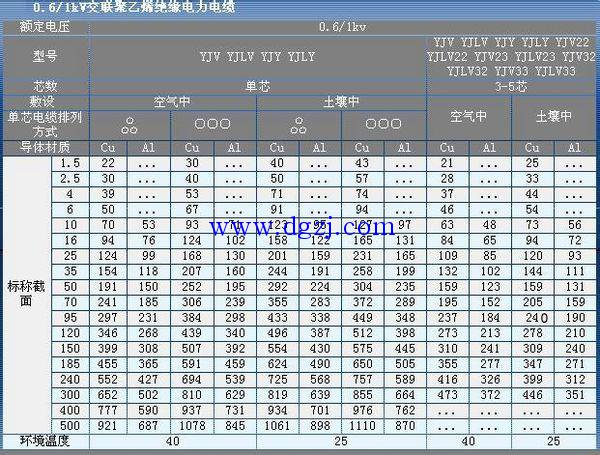Viewport: 600px width, 455px height.
Task: Select the 单芯电缆排列方式 header cell
Action: tap(45, 124)
